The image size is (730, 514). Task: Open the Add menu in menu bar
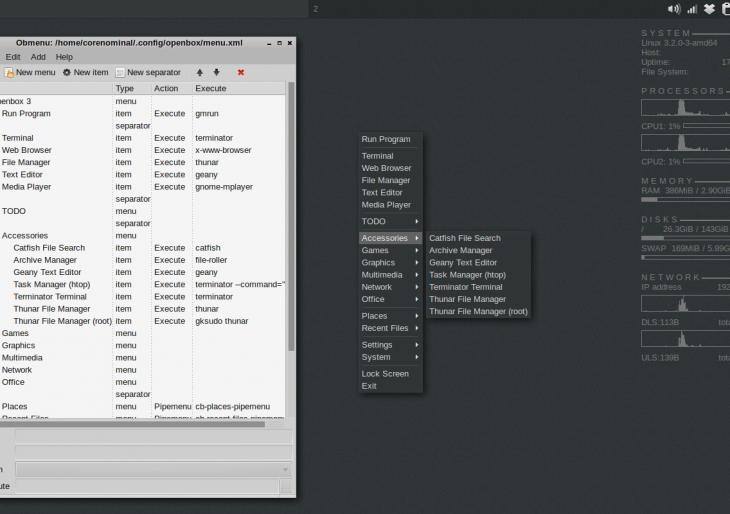[x=38, y=57]
